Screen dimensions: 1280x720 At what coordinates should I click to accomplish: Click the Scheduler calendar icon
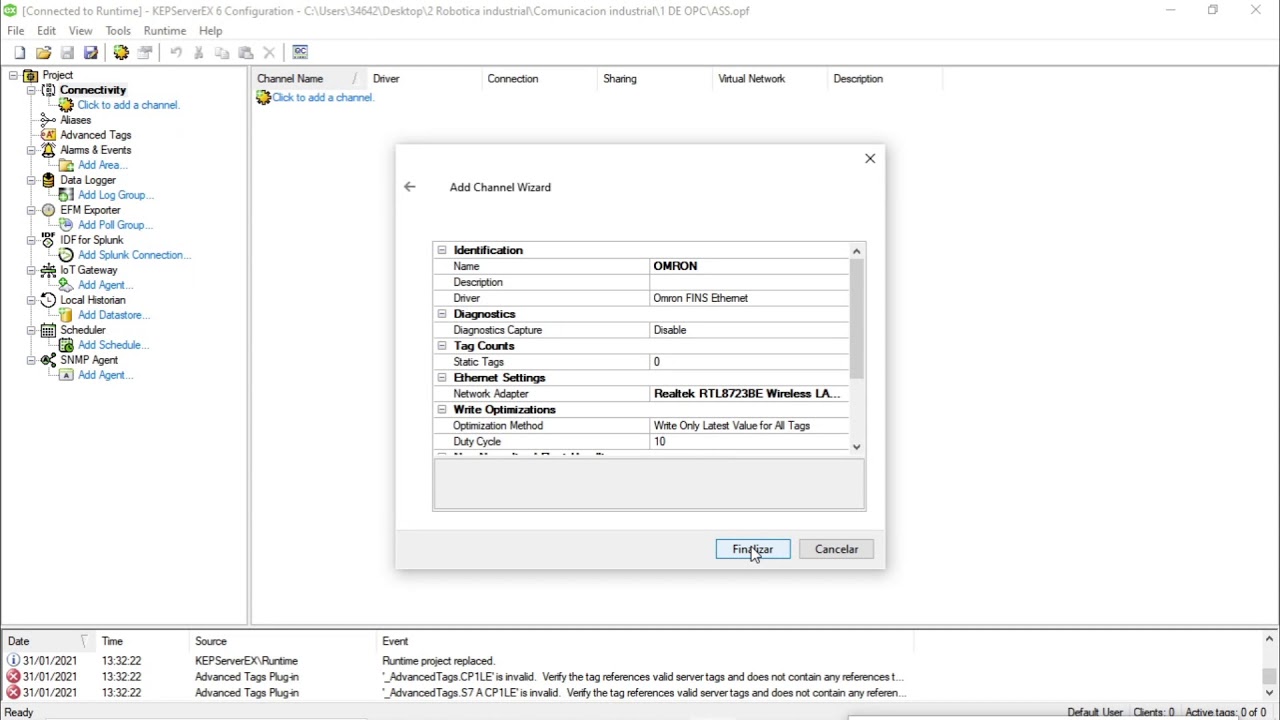48,330
